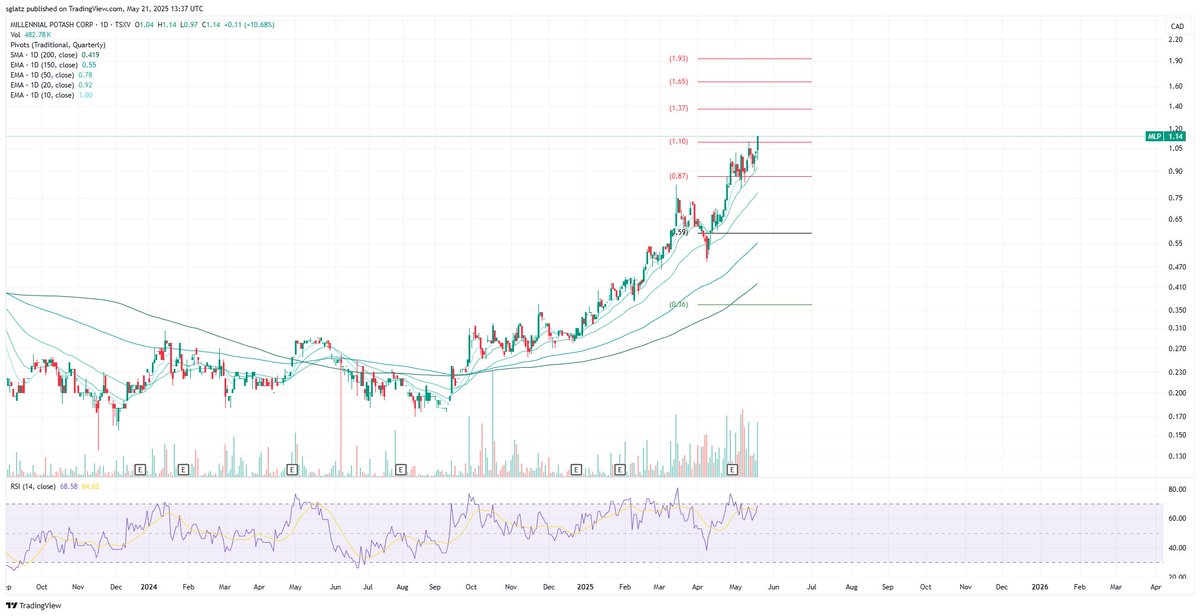Select the MLP 1.14 price tag
The width and height of the screenshot is (1200, 616).
coord(1164,136)
